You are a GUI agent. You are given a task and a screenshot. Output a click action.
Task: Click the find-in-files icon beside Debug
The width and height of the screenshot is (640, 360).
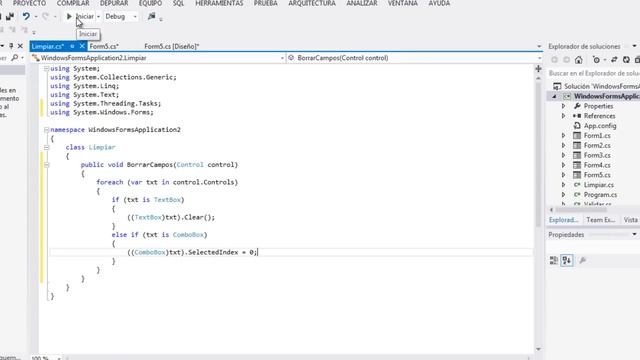click(x=151, y=16)
